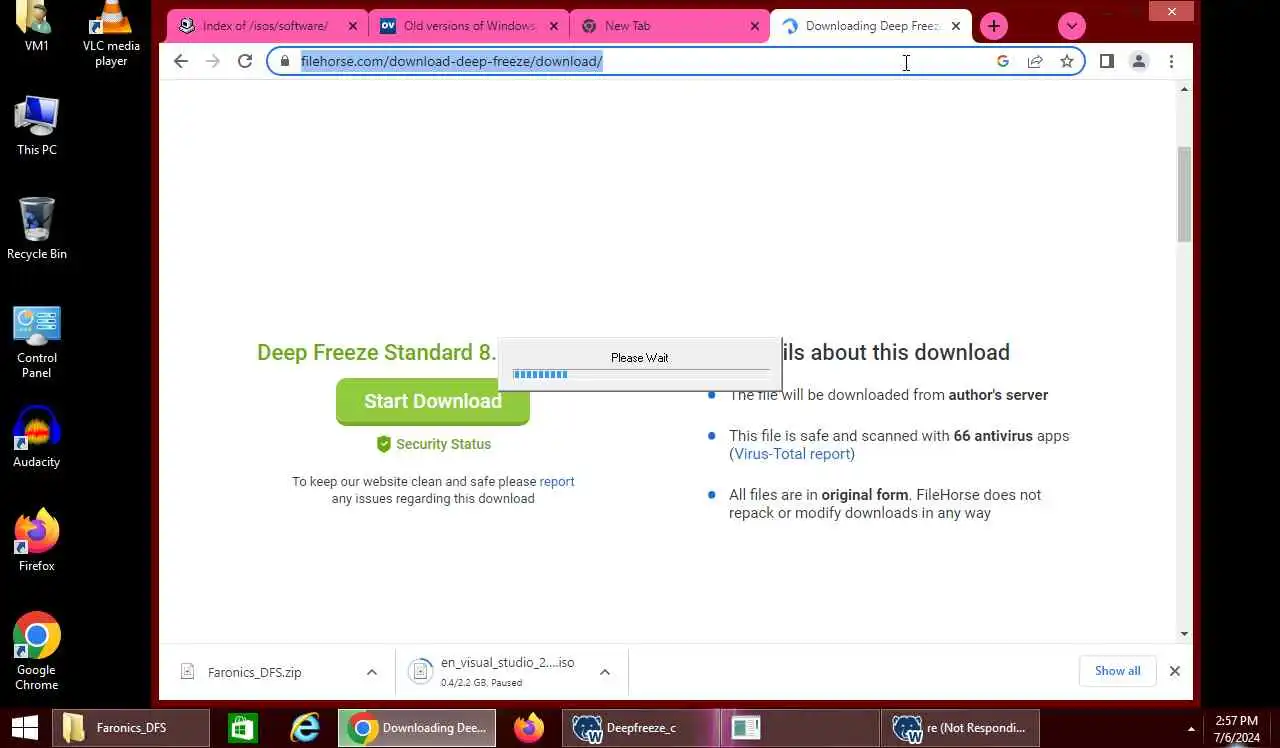Add a new tab with the plus button
The height and width of the screenshot is (748, 1280).
[994, 26]
